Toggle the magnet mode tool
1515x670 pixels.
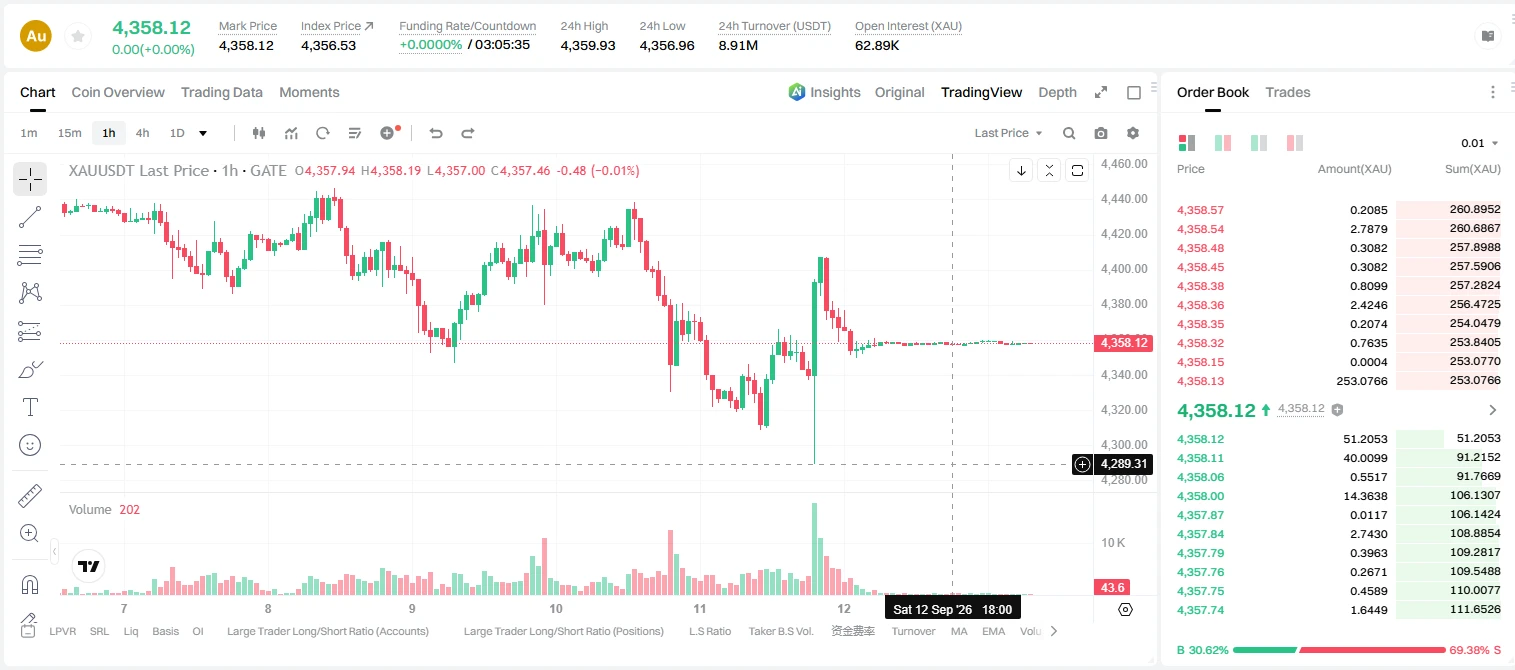click(x=30, y=585)
